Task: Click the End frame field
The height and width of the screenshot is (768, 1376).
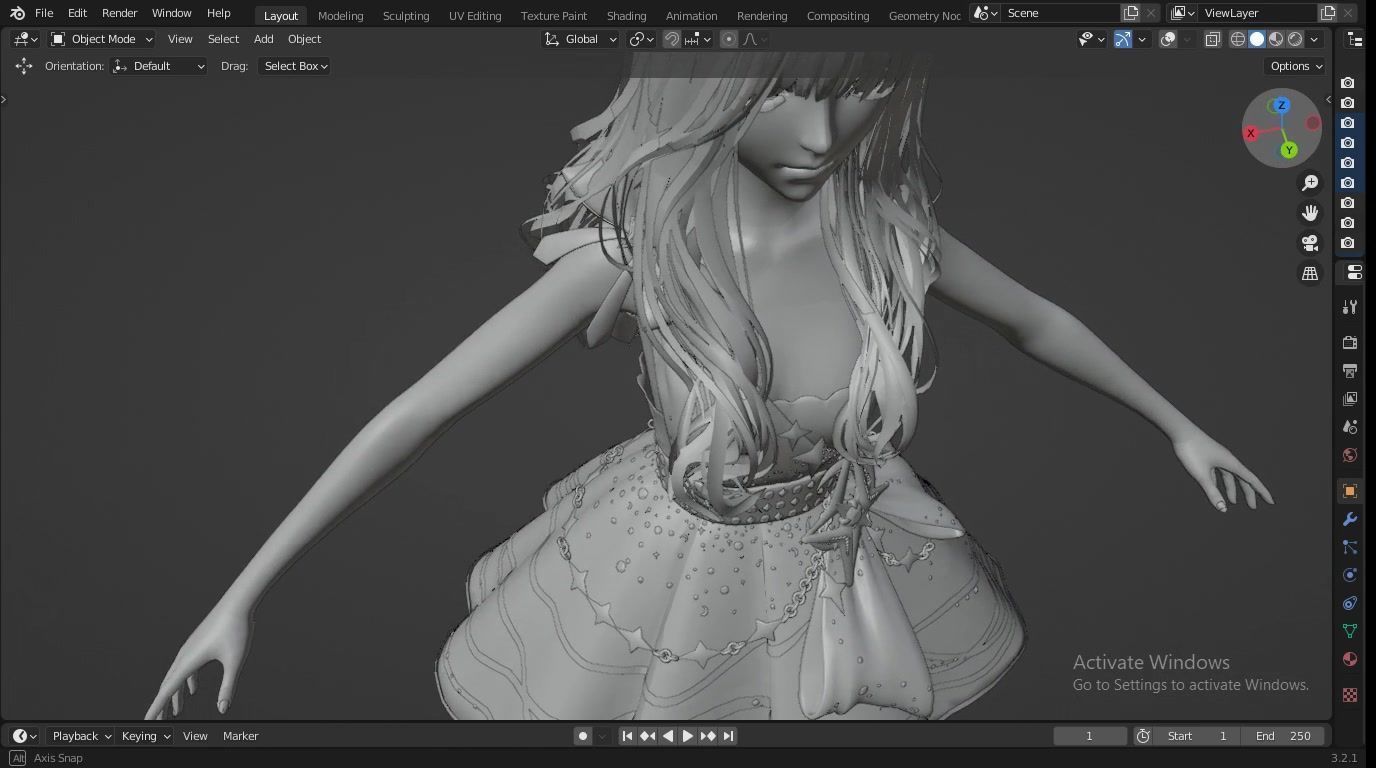Action: click(x=1284, y=736)
